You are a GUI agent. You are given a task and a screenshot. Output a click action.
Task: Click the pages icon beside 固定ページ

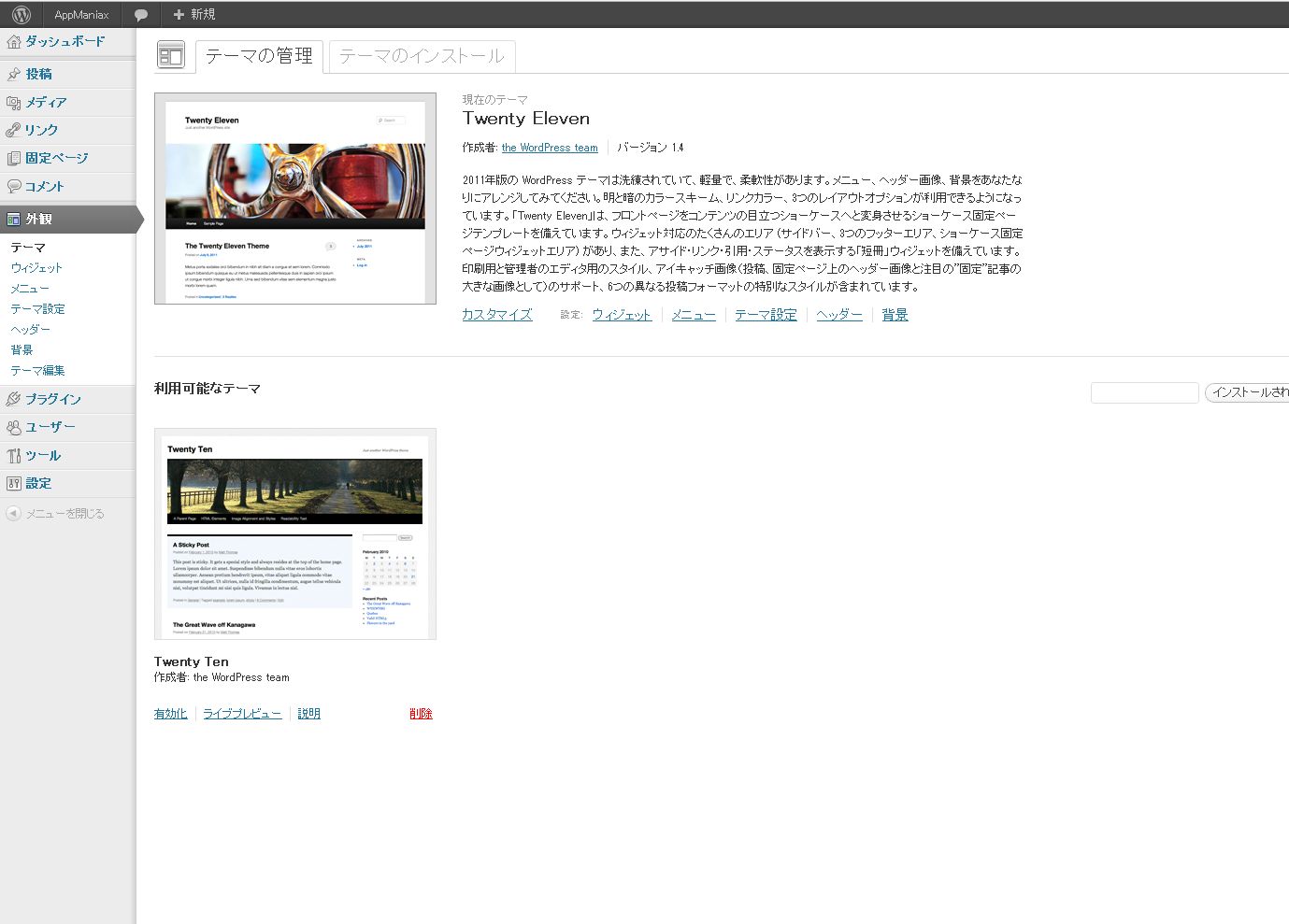(13, 158)
